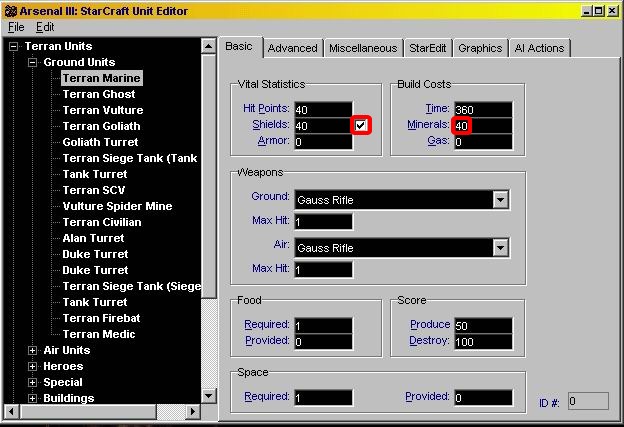624x427 pixels.
Task: Click the ID # field
Action: pyautogui.click(x=588, y=401)
